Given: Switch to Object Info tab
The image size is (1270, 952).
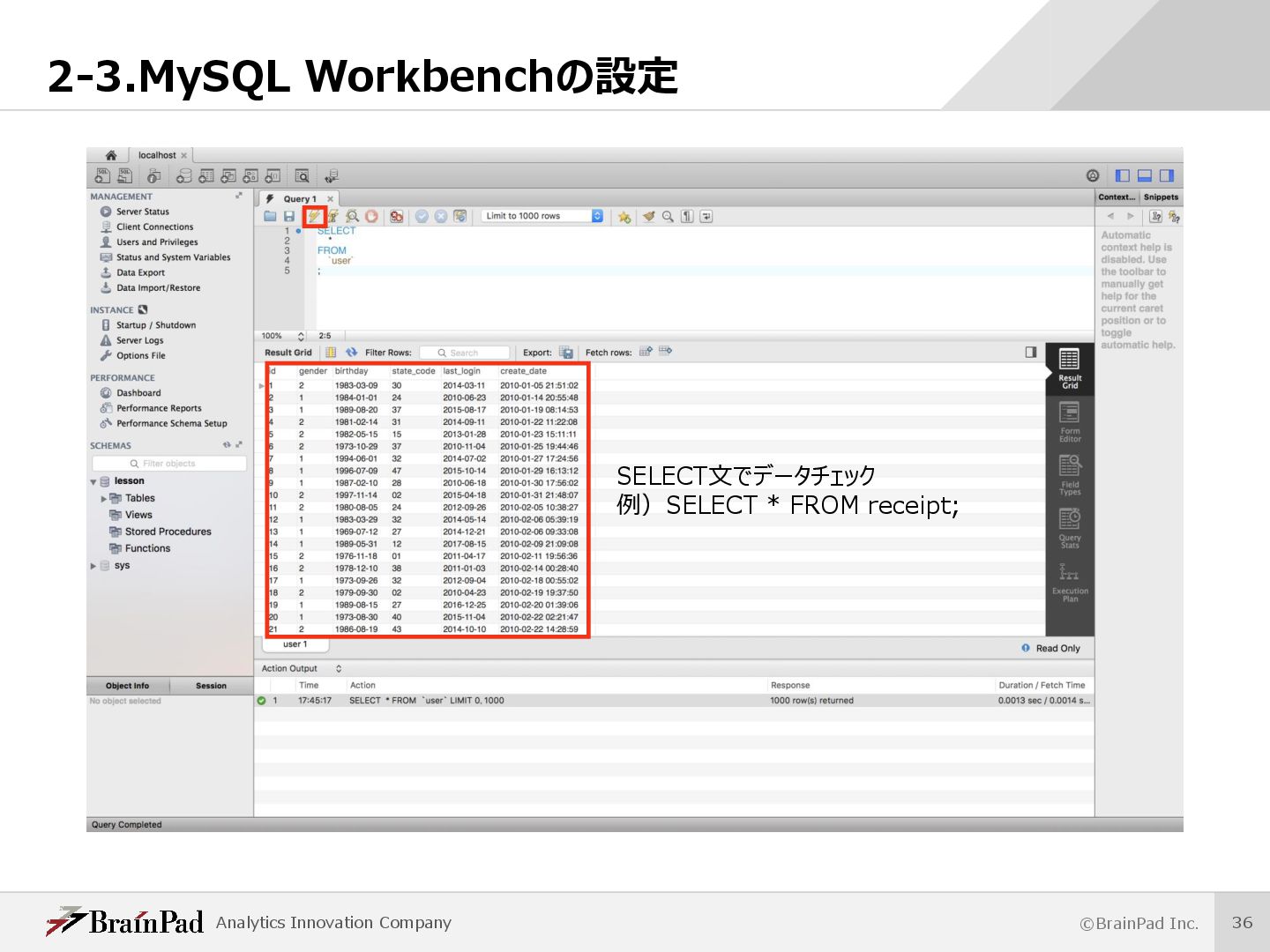Looking at the screenshot, I should coord(128,686).
